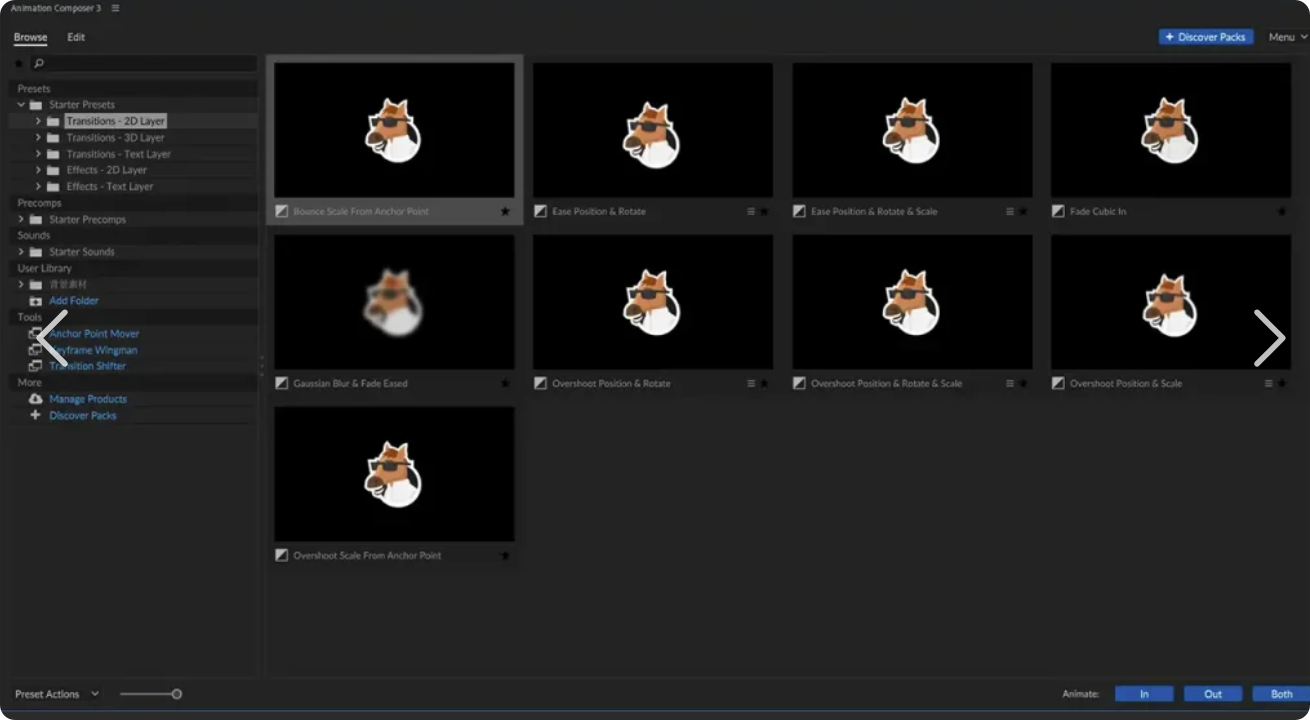Click the preset type icon beside Overshoot Scale From Anchor Point
This screenshot has width=1310, height=720.
point(282,556)
